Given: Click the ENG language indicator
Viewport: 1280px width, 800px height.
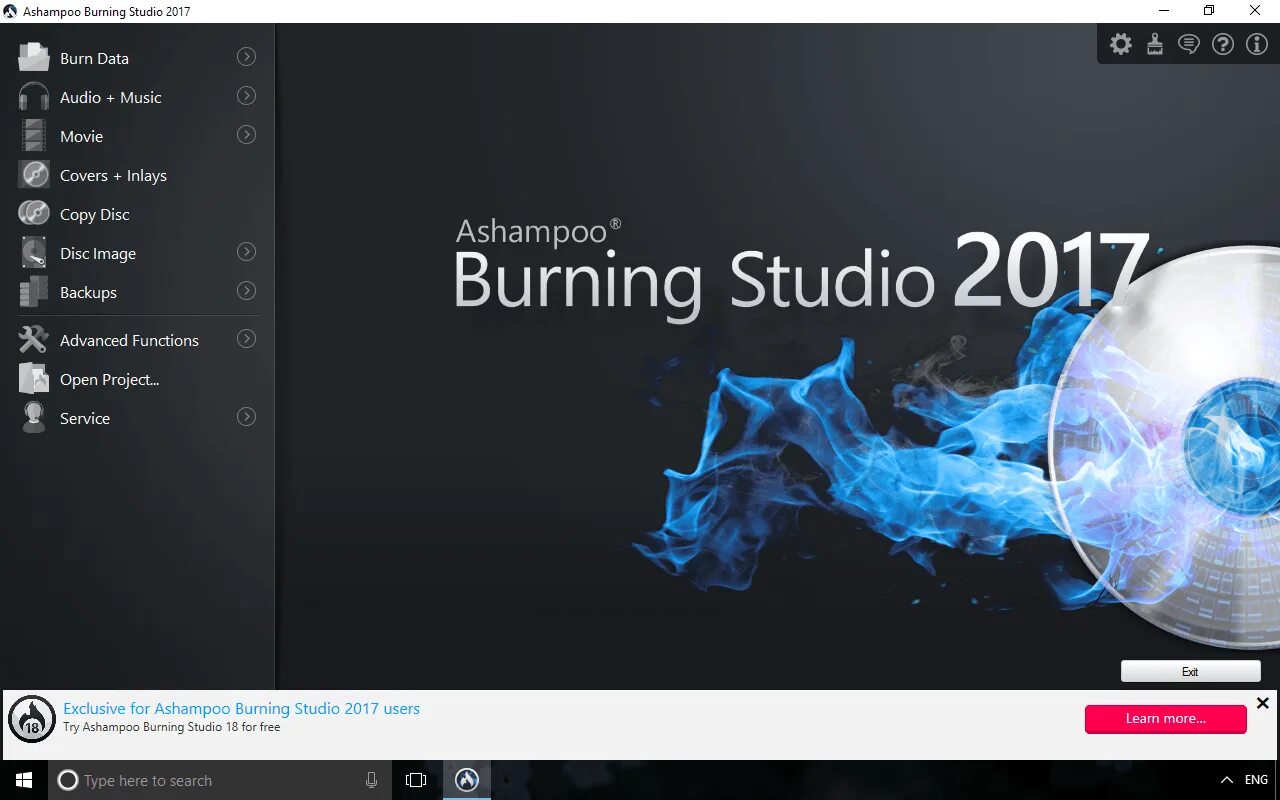Looking at the screenshot, I should [1257, 780].
